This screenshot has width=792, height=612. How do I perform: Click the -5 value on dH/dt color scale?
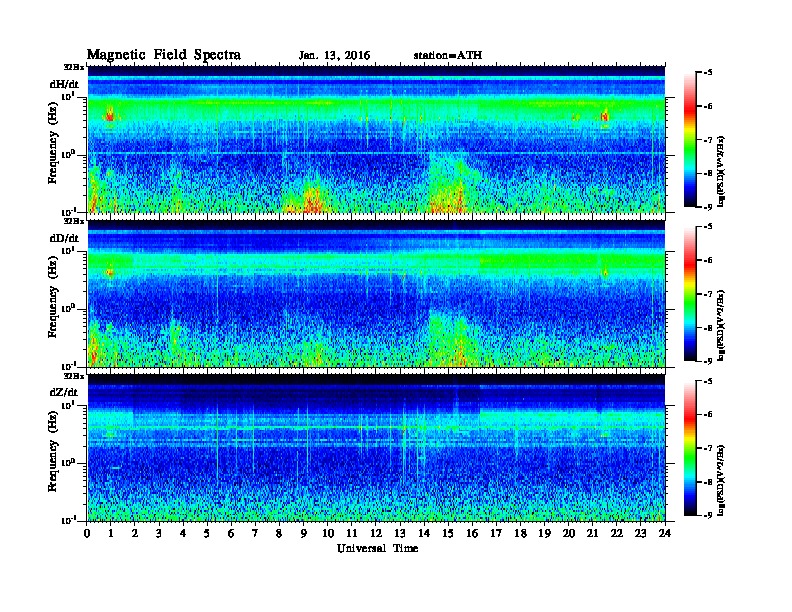[x=708, y=73]
